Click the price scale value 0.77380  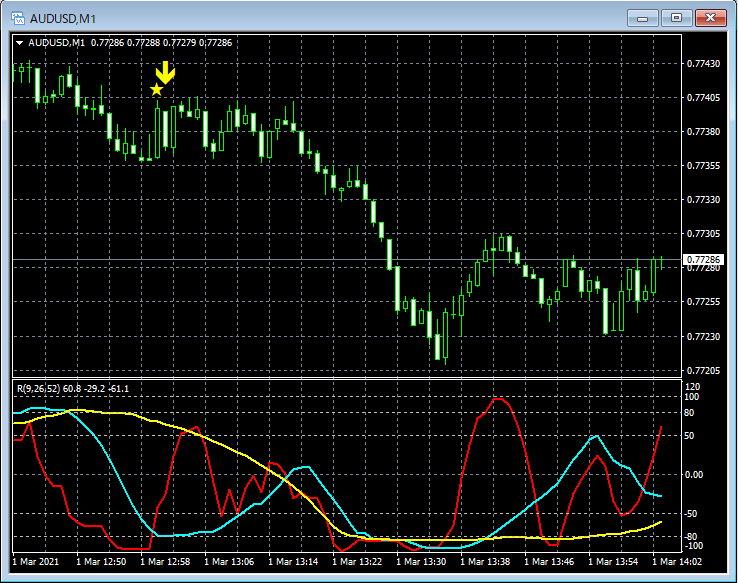703,131
